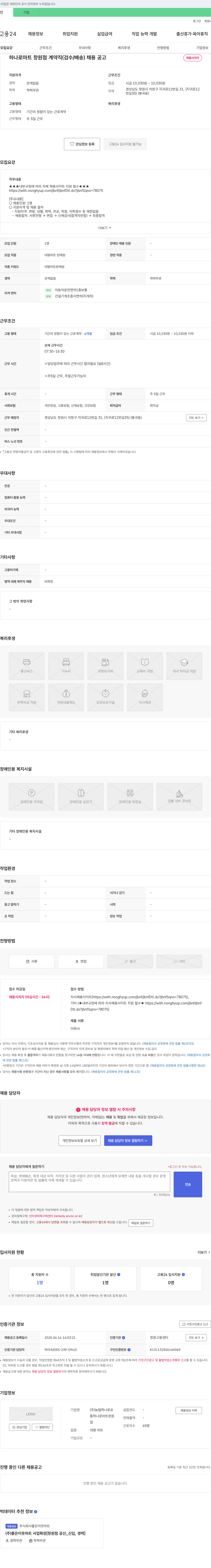Open the 채용정보 menu
This screenshot has width=211, height=1568.
point(35,34)
